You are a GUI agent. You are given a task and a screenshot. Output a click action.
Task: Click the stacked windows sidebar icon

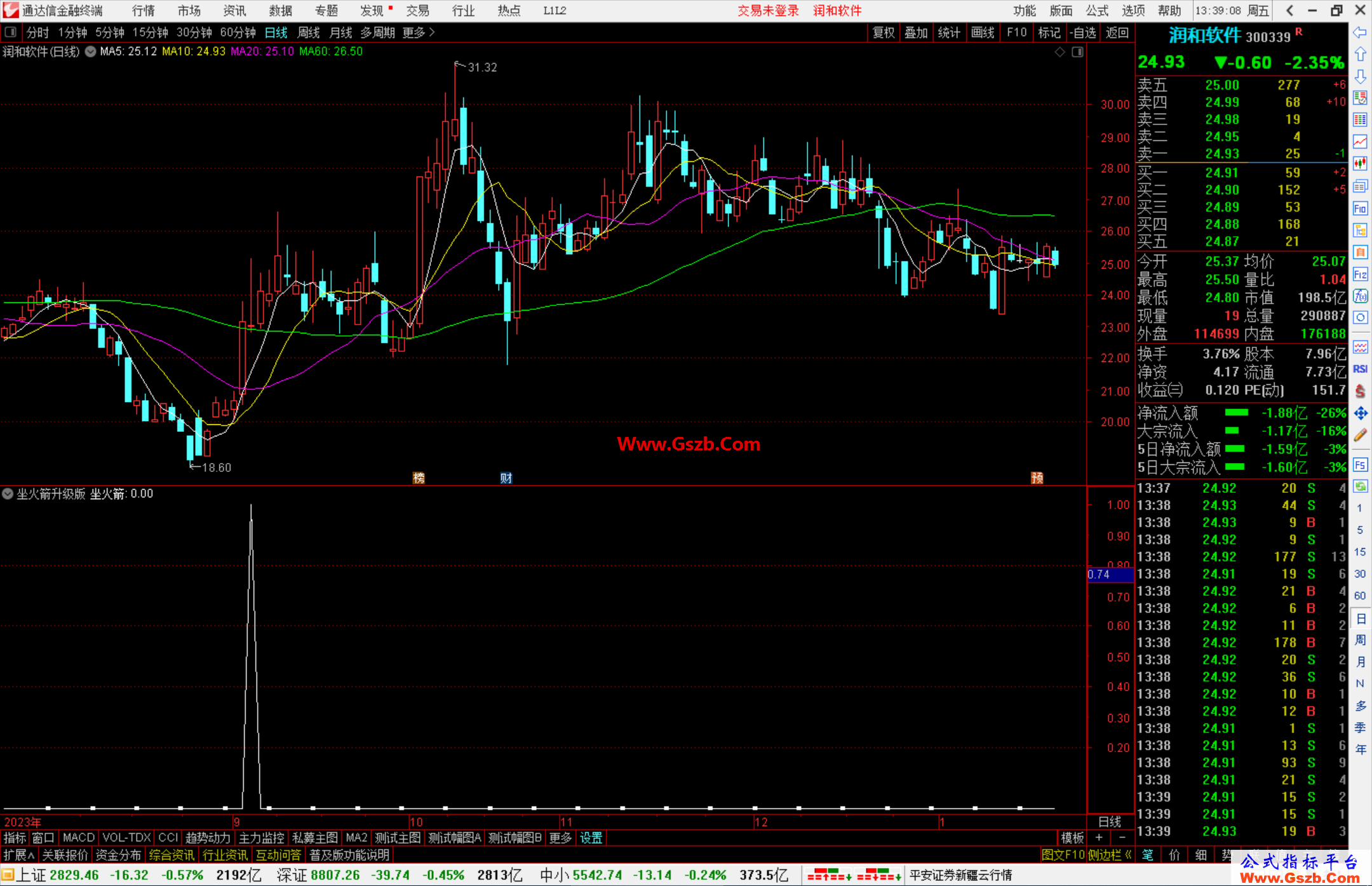[1360, 186]
